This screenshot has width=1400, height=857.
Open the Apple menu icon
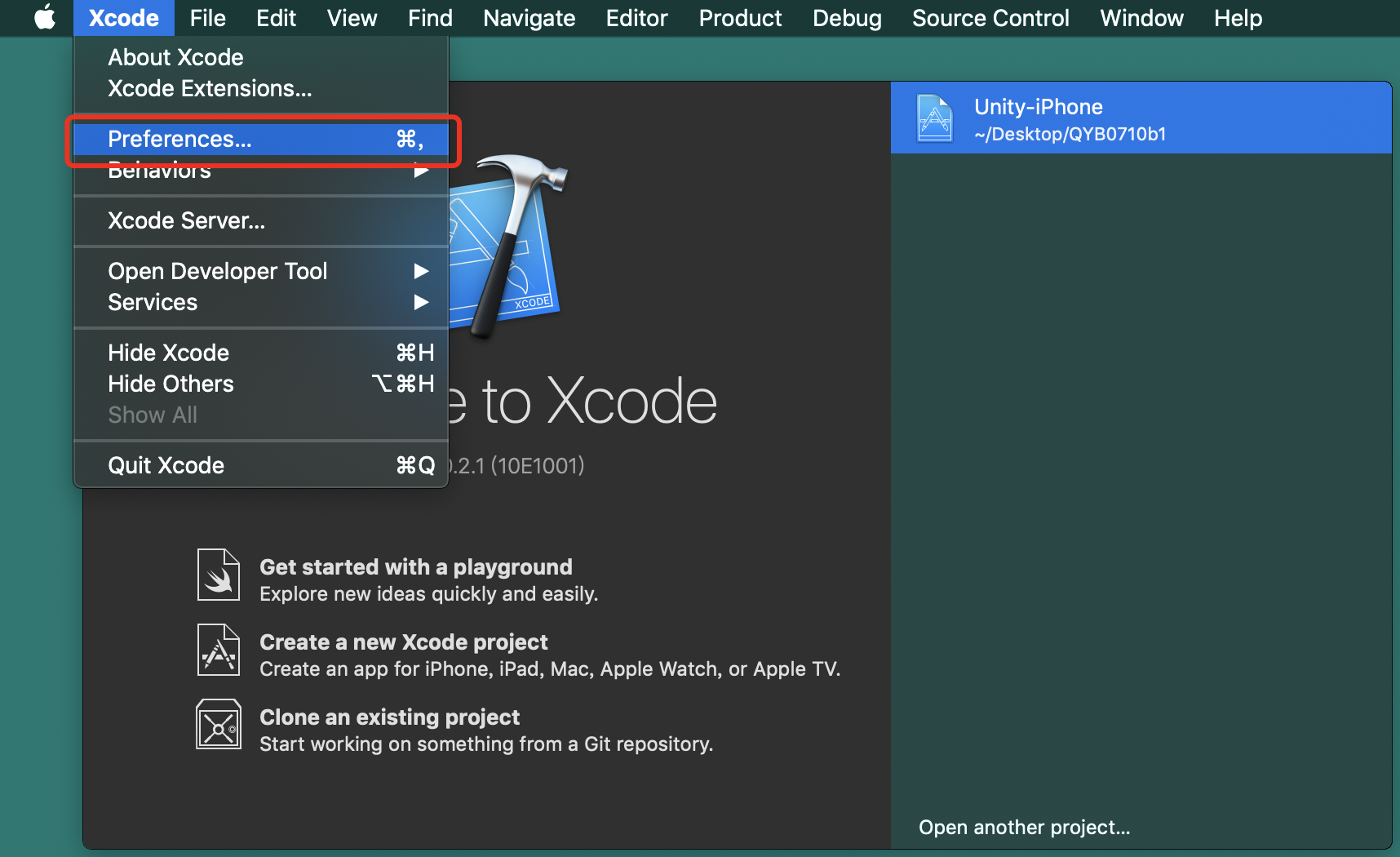[45, 17]
